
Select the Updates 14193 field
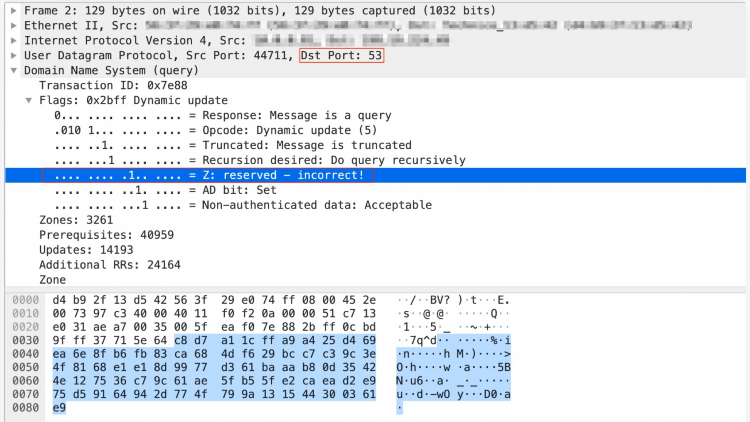pyautogui.click(x=86, y=250)
